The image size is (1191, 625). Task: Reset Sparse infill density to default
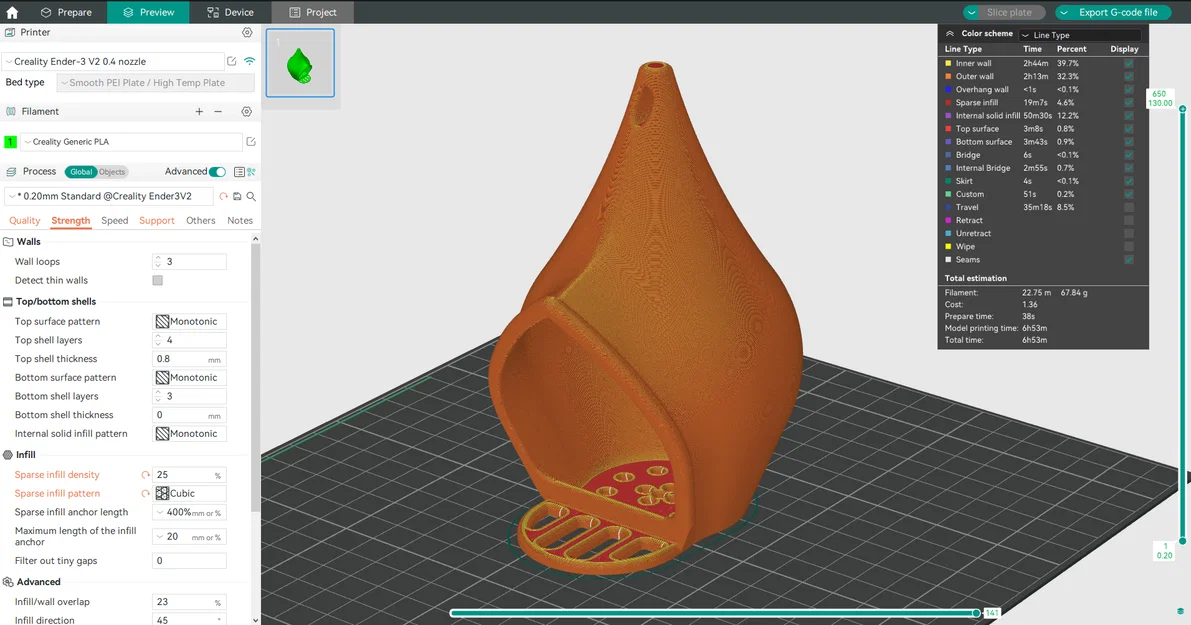pos(145,475)
